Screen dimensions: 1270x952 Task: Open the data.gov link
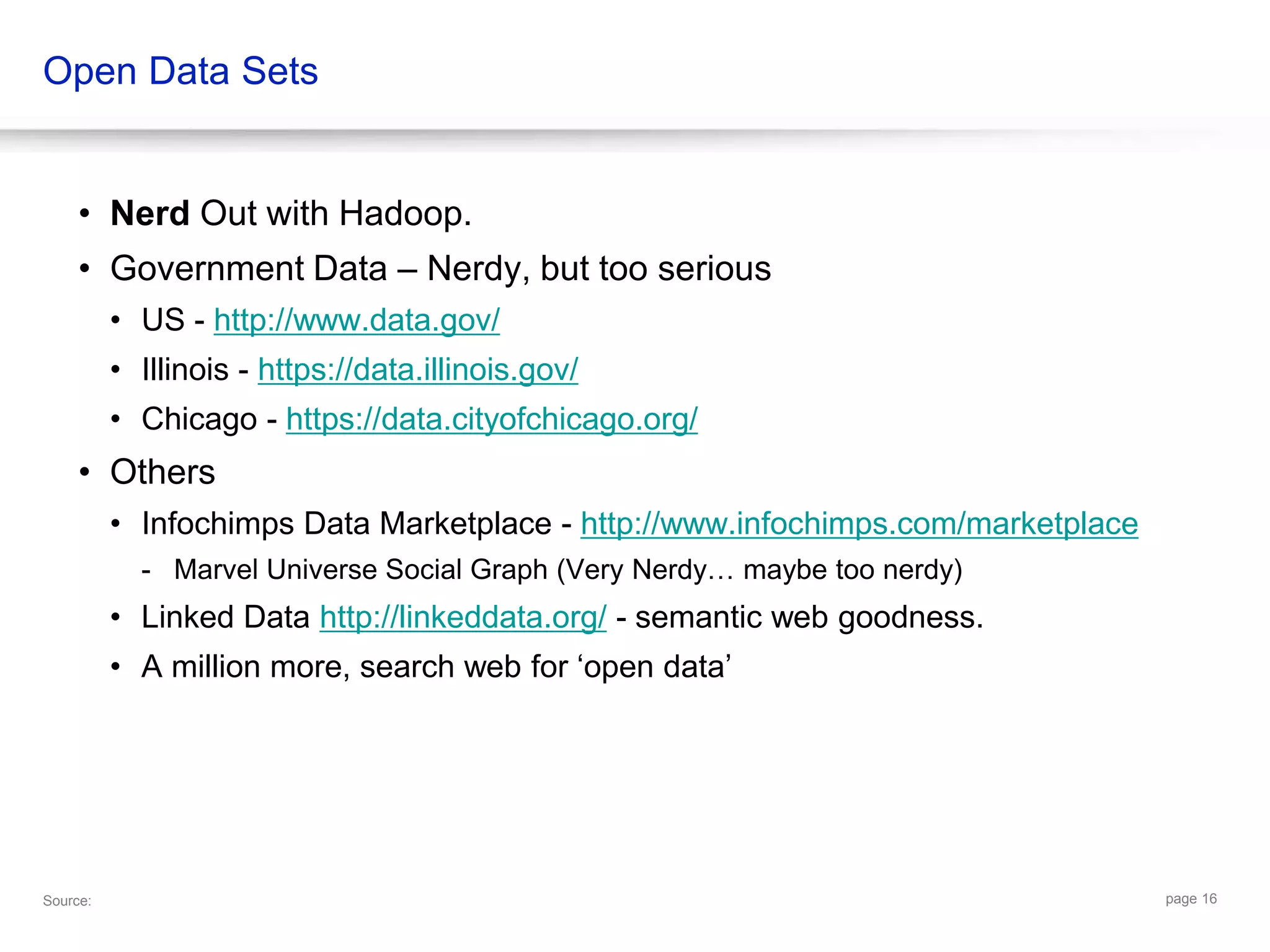tap(357, 320)
